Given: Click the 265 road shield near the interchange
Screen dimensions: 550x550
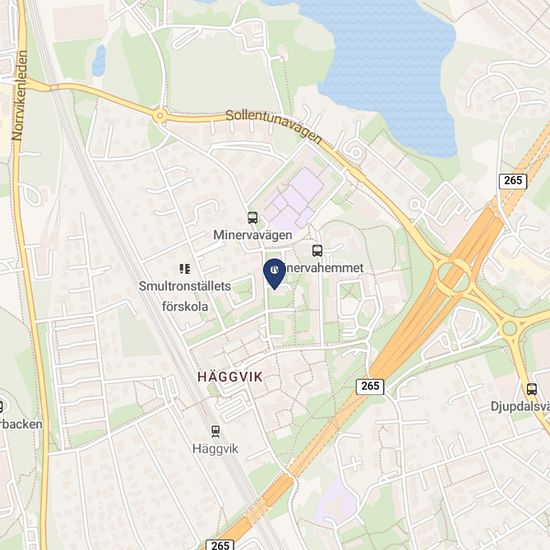Looking at the screenshot, I should [513, 181].
